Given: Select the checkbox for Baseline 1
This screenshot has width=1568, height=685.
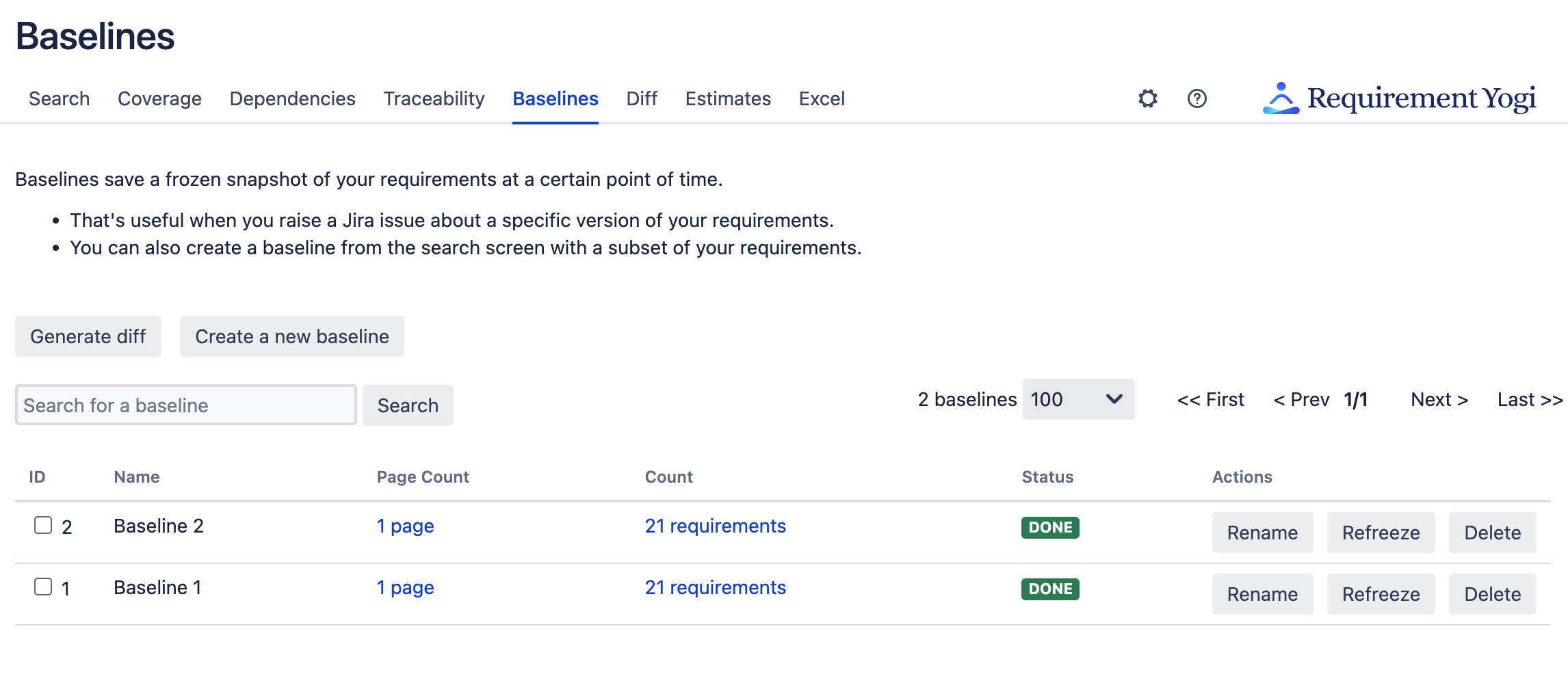Looking at the screenshot, I should coord(42,586).
